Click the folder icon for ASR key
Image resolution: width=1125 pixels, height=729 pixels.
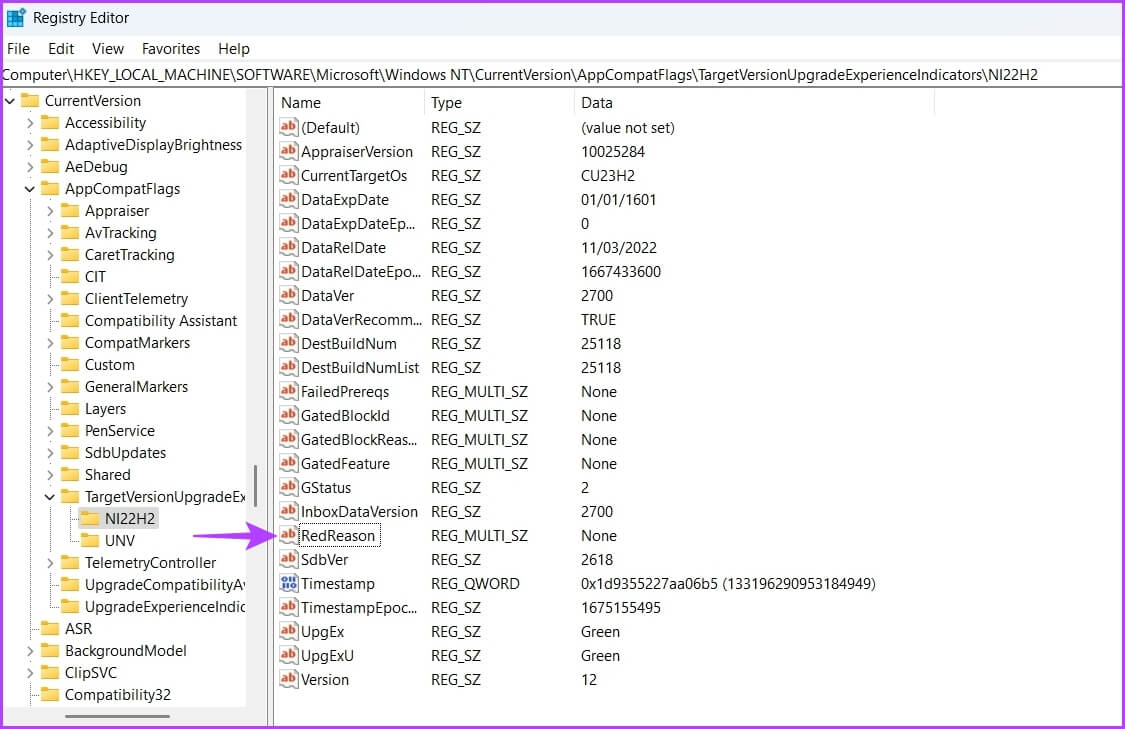point(50,629)
